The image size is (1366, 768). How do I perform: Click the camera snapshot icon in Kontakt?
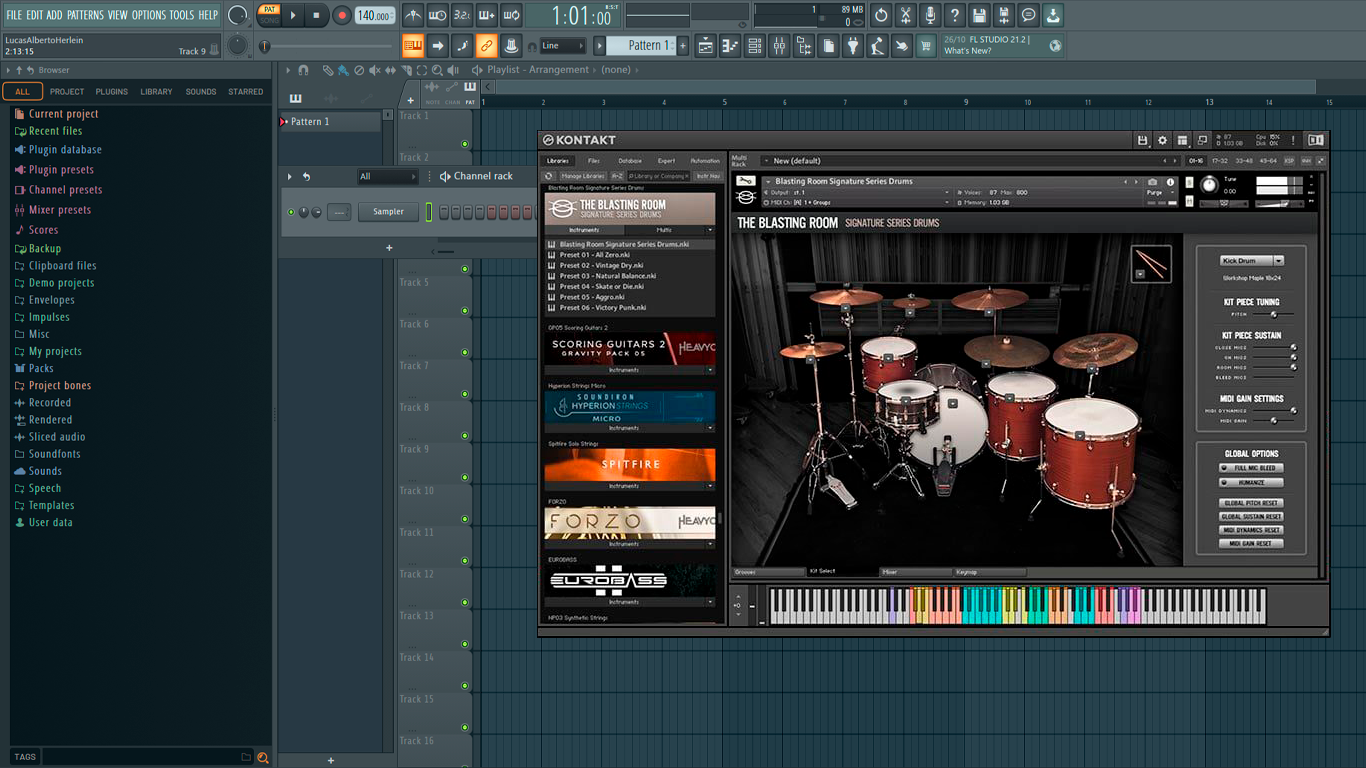pos(1153,182)
